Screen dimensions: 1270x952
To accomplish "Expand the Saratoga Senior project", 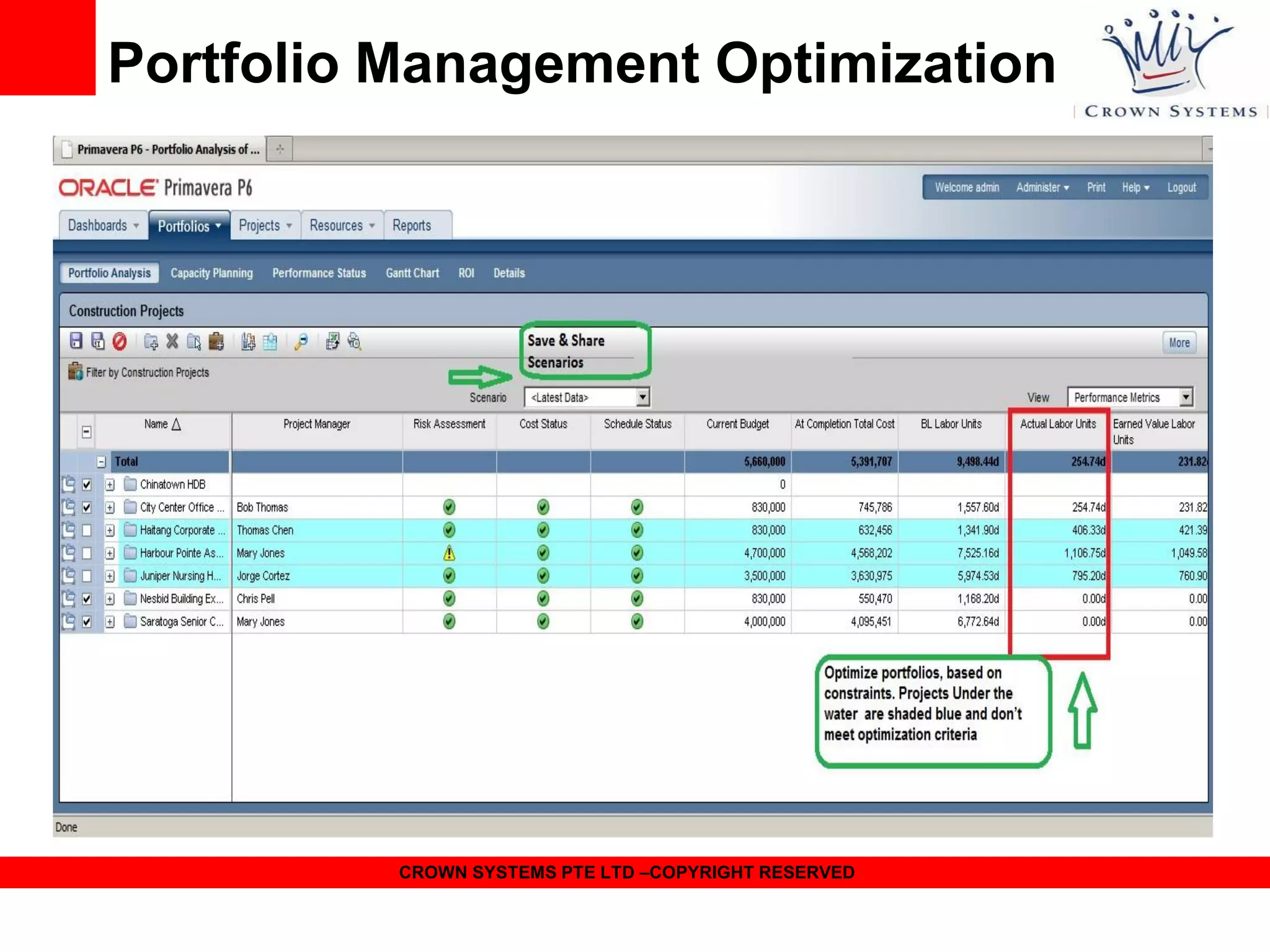I will coord(110,622).
